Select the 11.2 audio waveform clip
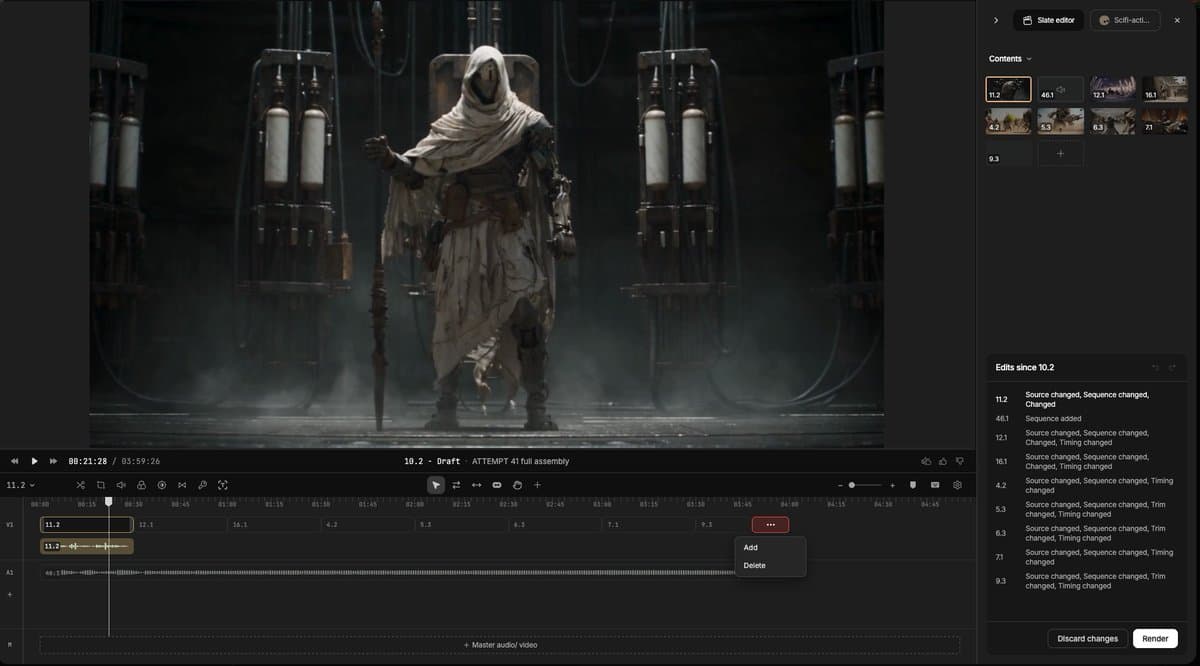 pyautogui.click(x=87, y=546)
